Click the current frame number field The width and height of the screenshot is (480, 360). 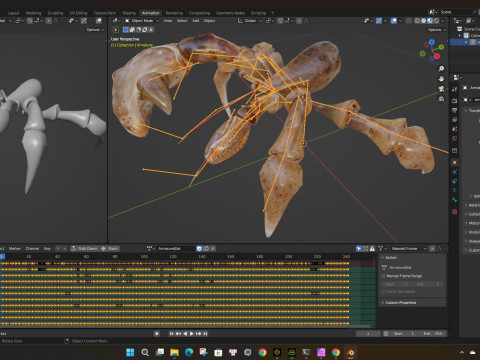click(368, 334)
